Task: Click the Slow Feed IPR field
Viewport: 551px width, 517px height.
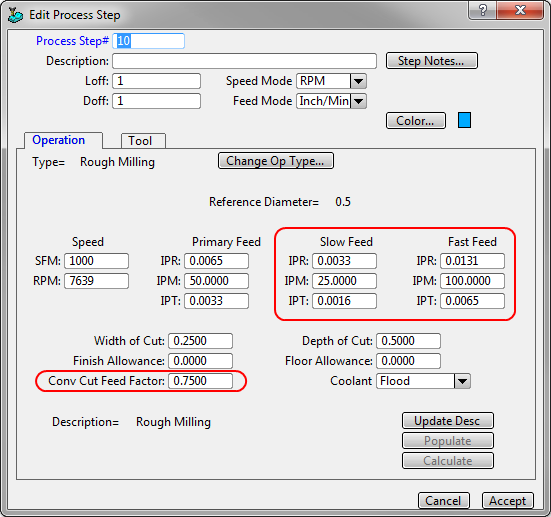Action: pos(344,261)
